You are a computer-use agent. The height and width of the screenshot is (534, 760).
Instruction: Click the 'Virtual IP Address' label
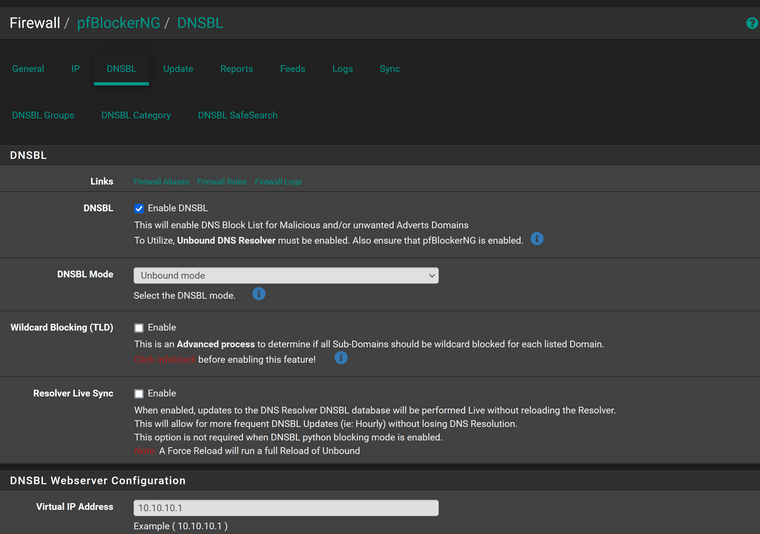[75, 507]
